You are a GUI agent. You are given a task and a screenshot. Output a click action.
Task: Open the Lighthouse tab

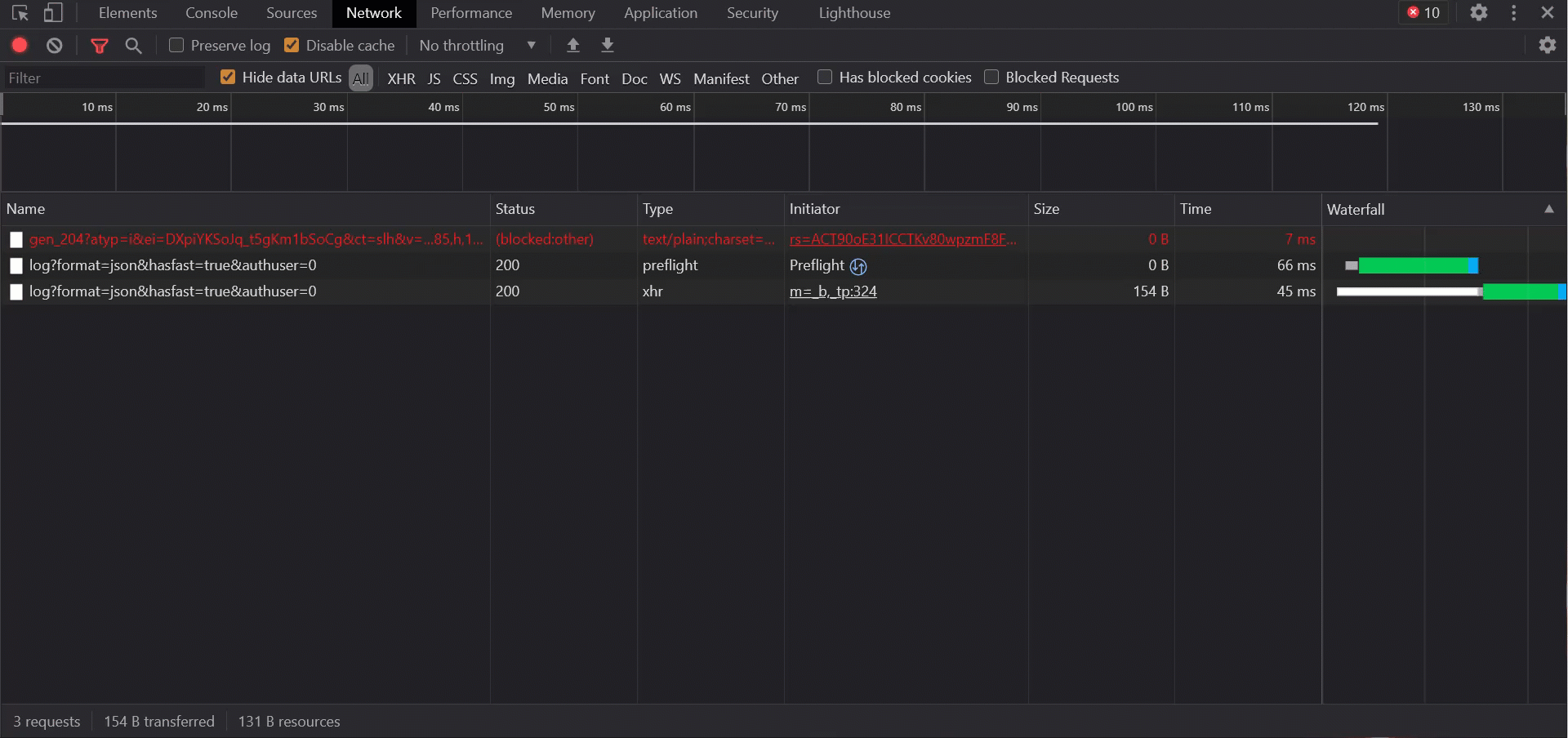[x=853, y=13]
